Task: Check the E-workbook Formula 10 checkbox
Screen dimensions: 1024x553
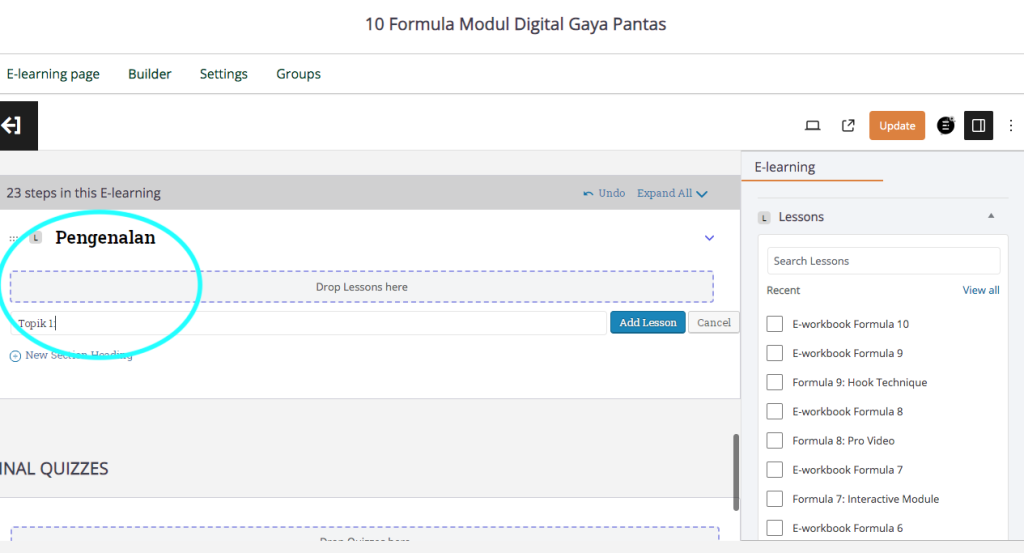Action: (774, 324)
